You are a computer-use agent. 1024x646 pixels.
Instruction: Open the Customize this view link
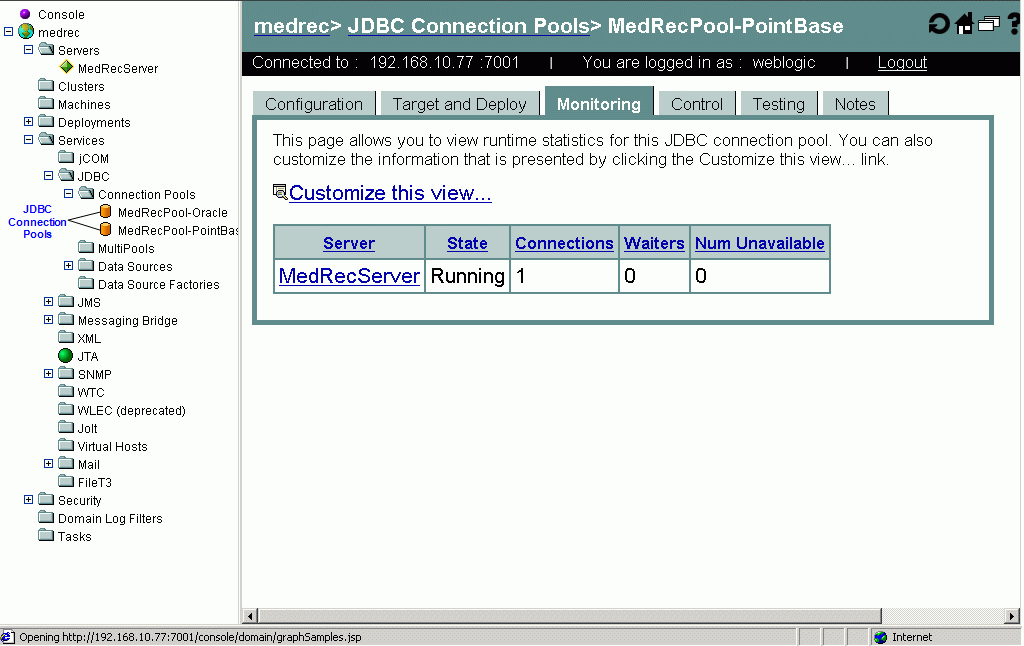(391, 193)
